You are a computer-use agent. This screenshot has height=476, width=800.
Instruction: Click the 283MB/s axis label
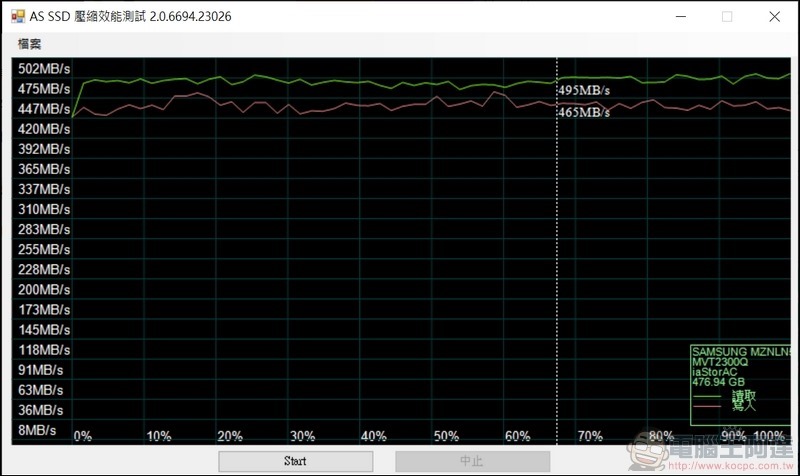click(x=44, y=229)
